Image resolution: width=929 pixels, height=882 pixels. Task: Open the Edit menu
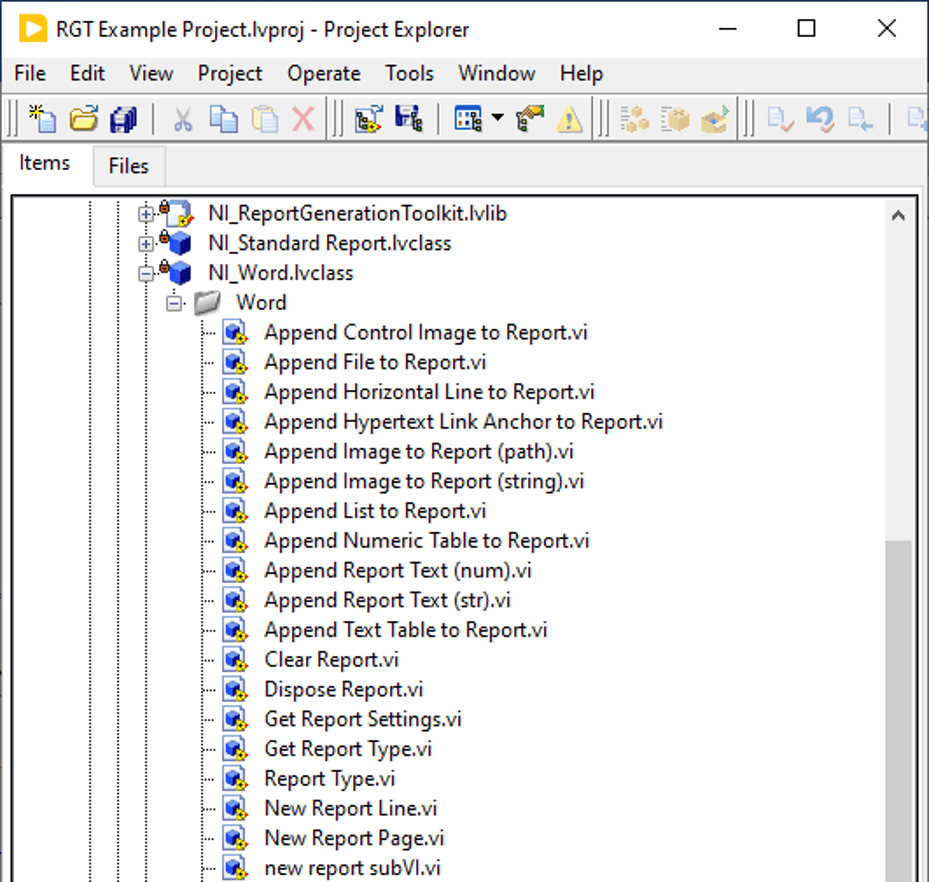tap(87, 73)
